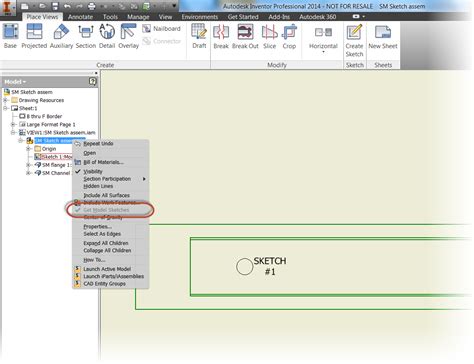Select the Section view tool
This screenshot has height=364, width=474.
86,37
